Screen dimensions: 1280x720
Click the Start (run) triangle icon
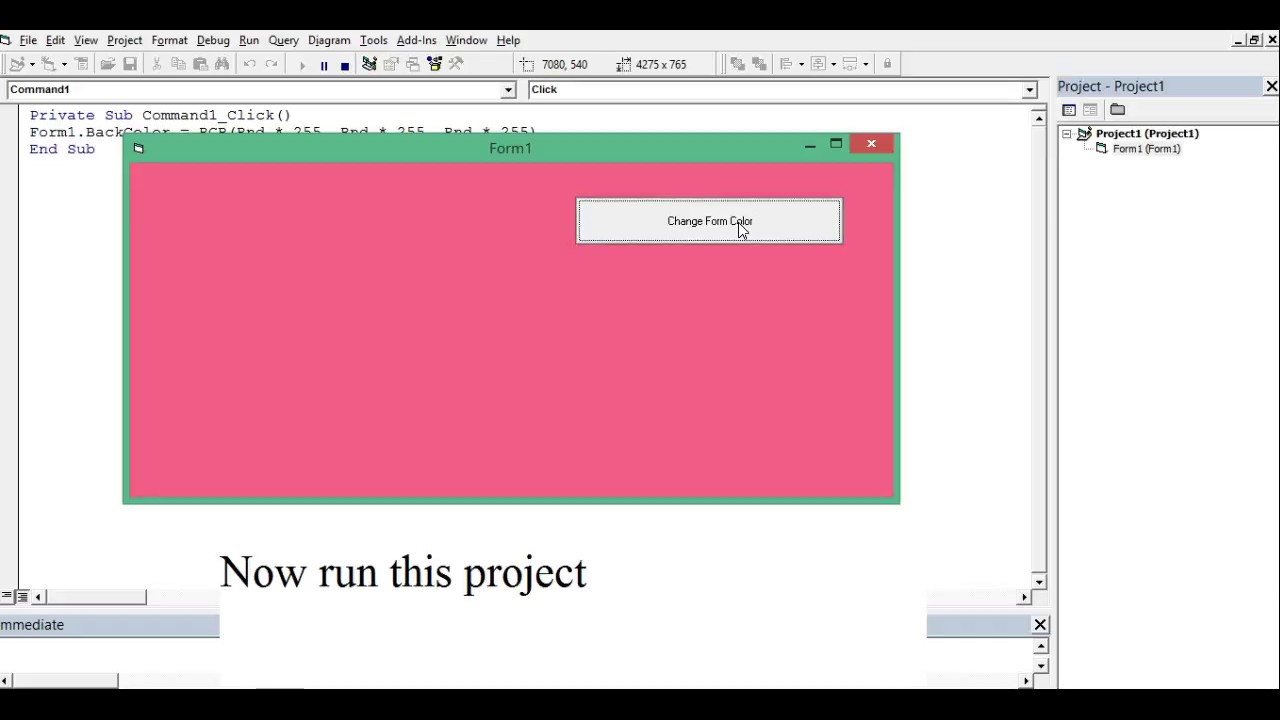[x=303, y=65]
